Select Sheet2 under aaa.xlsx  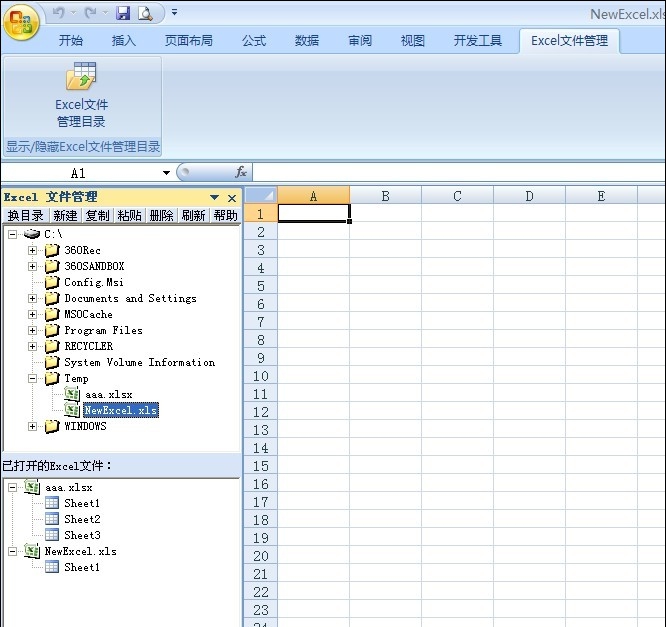pos(82,519)
